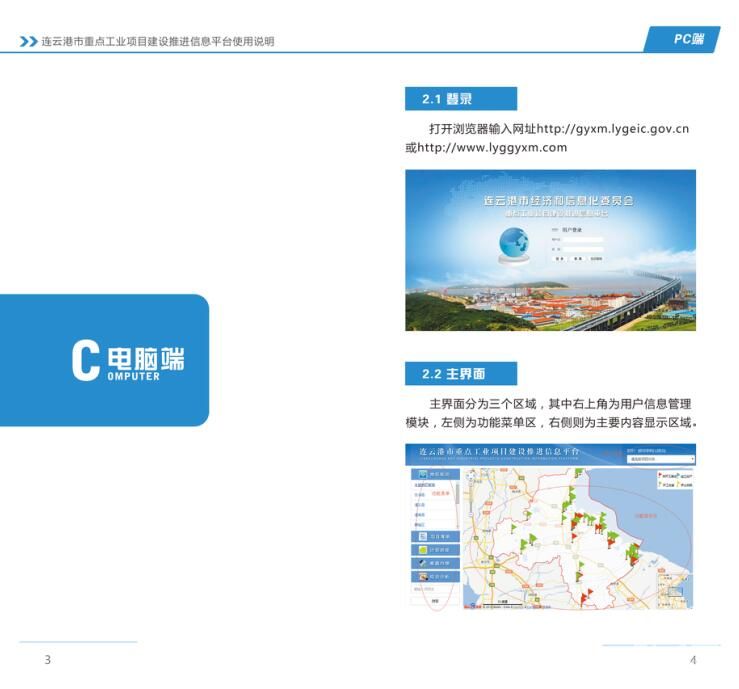The width and height of the screenshot is (739, 689).
Task: Click the username input field in login form
Action: pos(583,239)
